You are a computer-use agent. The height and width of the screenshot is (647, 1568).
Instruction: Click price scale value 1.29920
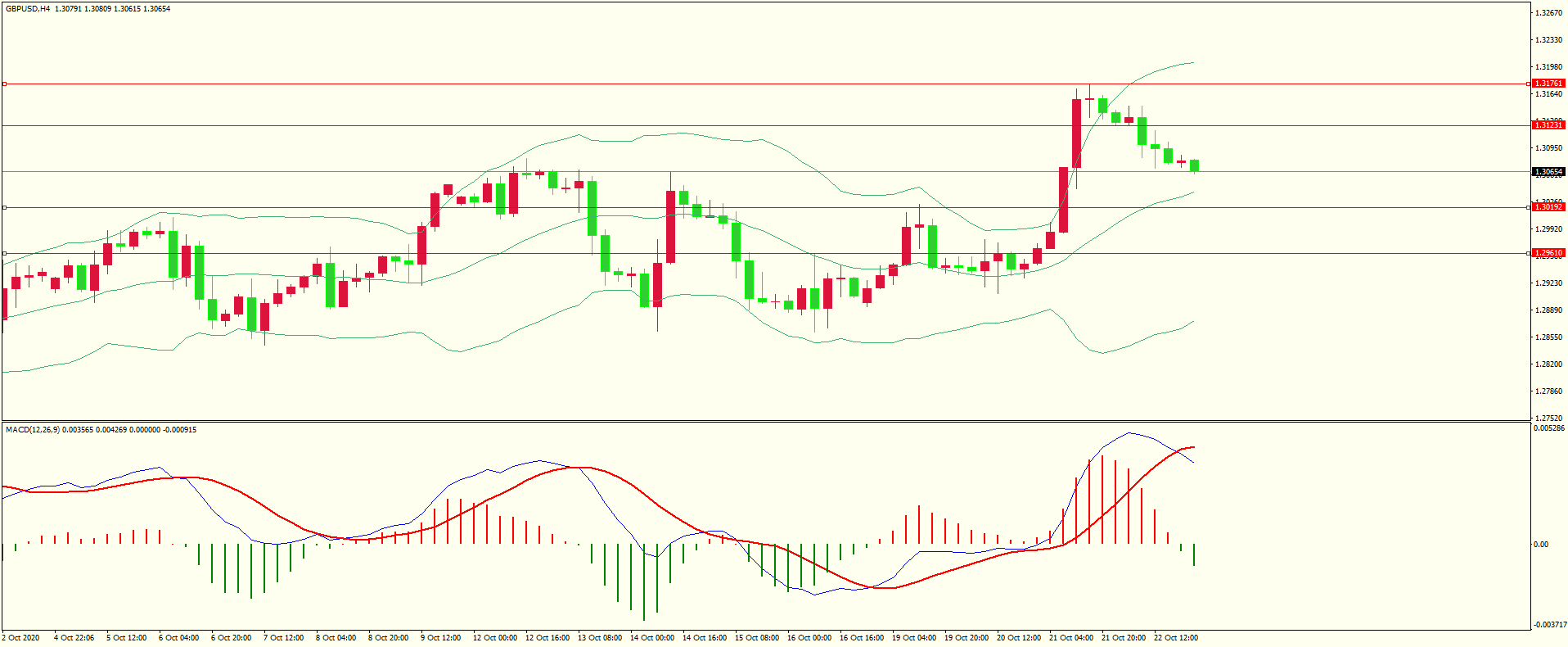coord(1549,229)
